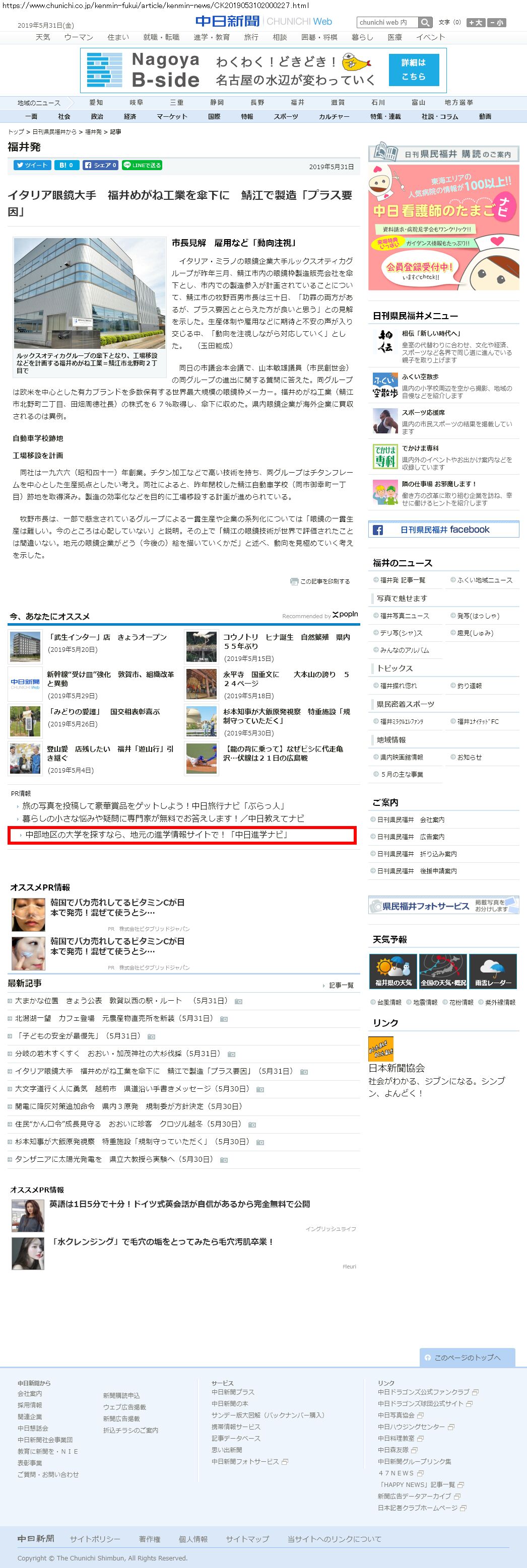
Task: Enlarge the factory building article photo
Action: click(89, 293)
